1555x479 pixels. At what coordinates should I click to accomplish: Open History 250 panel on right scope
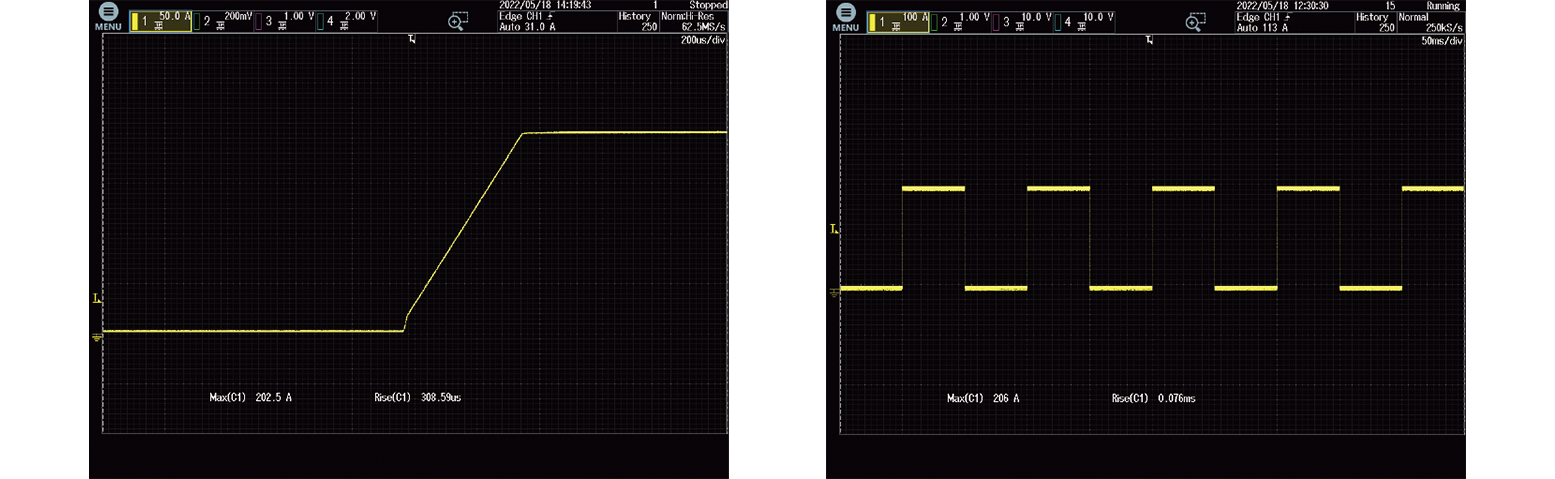pyautogui.click(x=1373, y=22)
